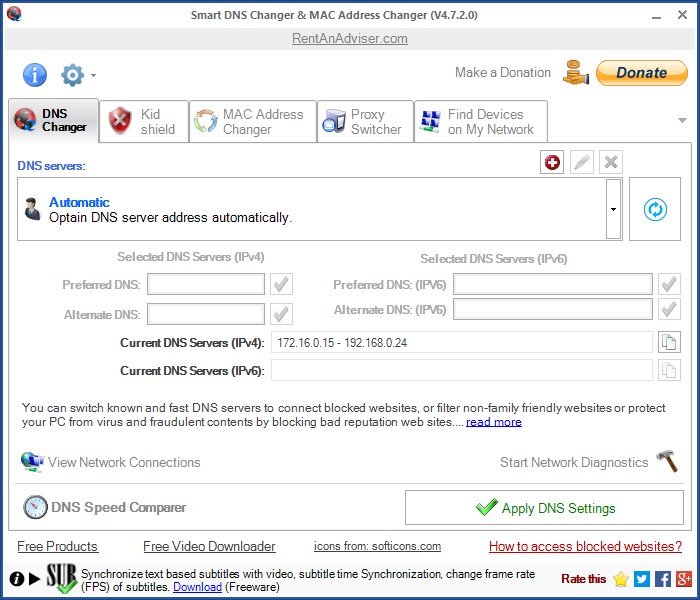Click the DNS Speed Comparer gauge icon
The height and width of the screenshot is (600, 700).
35,507
